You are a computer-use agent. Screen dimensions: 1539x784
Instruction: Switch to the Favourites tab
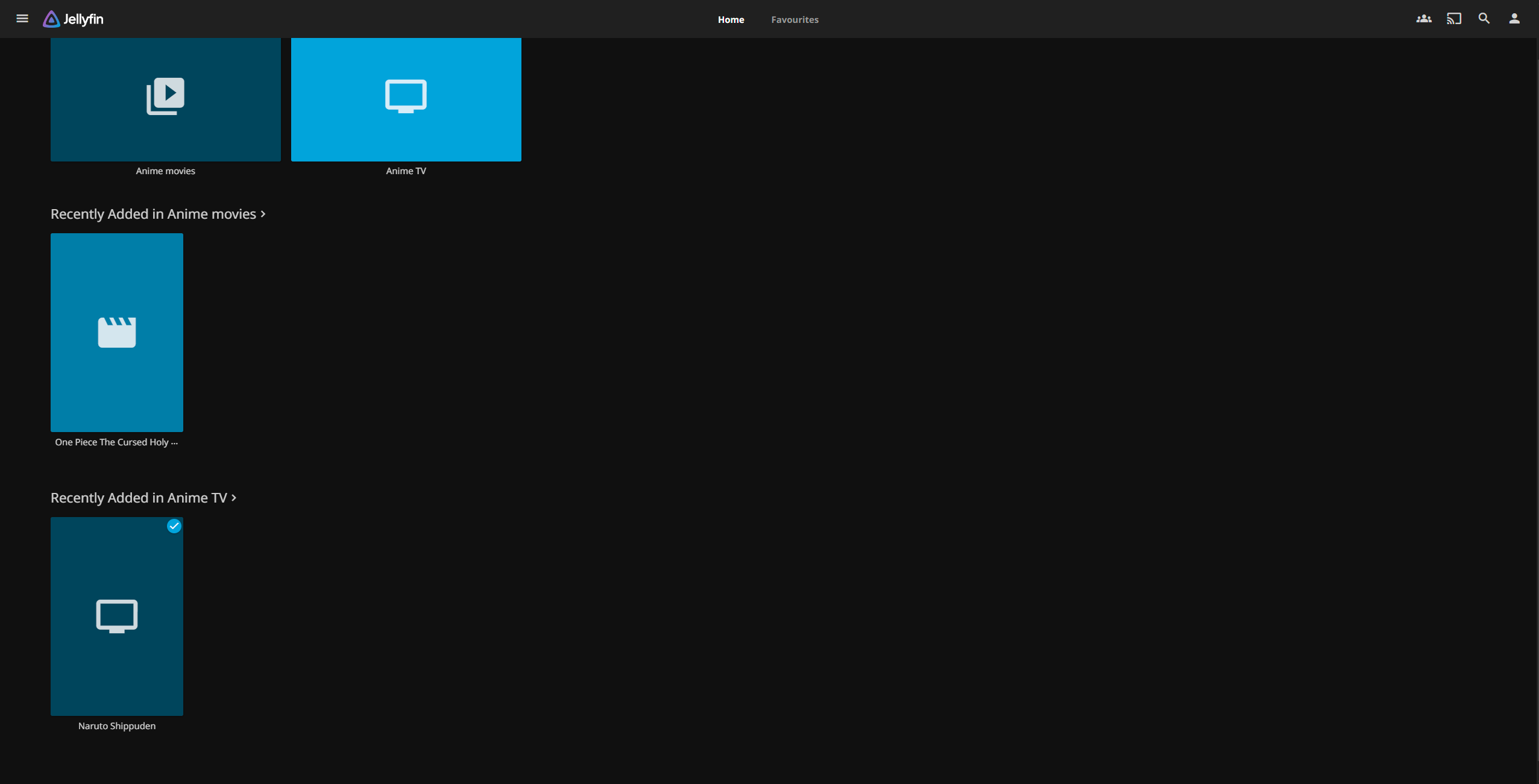click(795, 19)
